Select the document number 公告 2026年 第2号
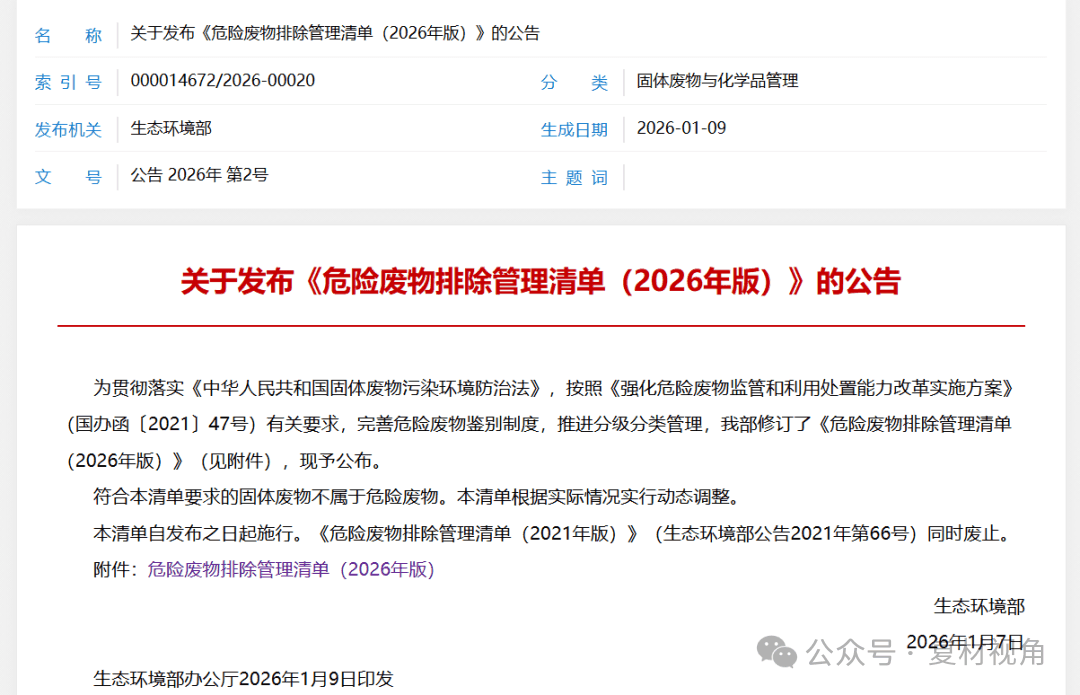This screenshot has width=1080, height=695. tap(199, 175)
